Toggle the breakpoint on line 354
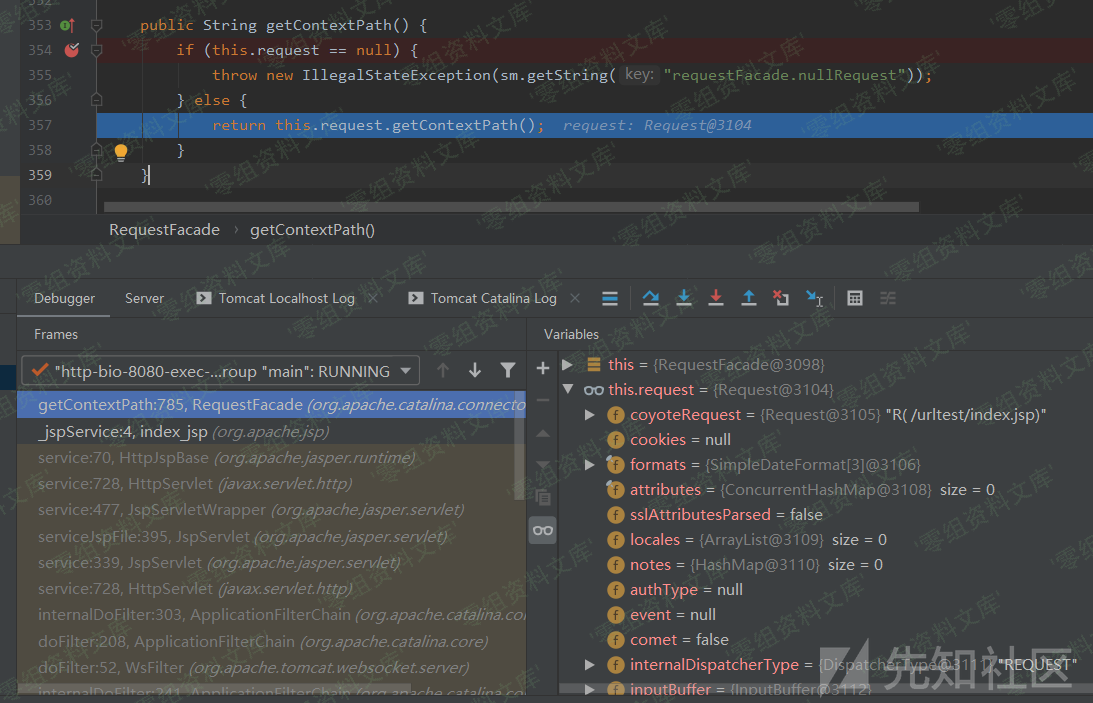 click(x=71, y=50)
